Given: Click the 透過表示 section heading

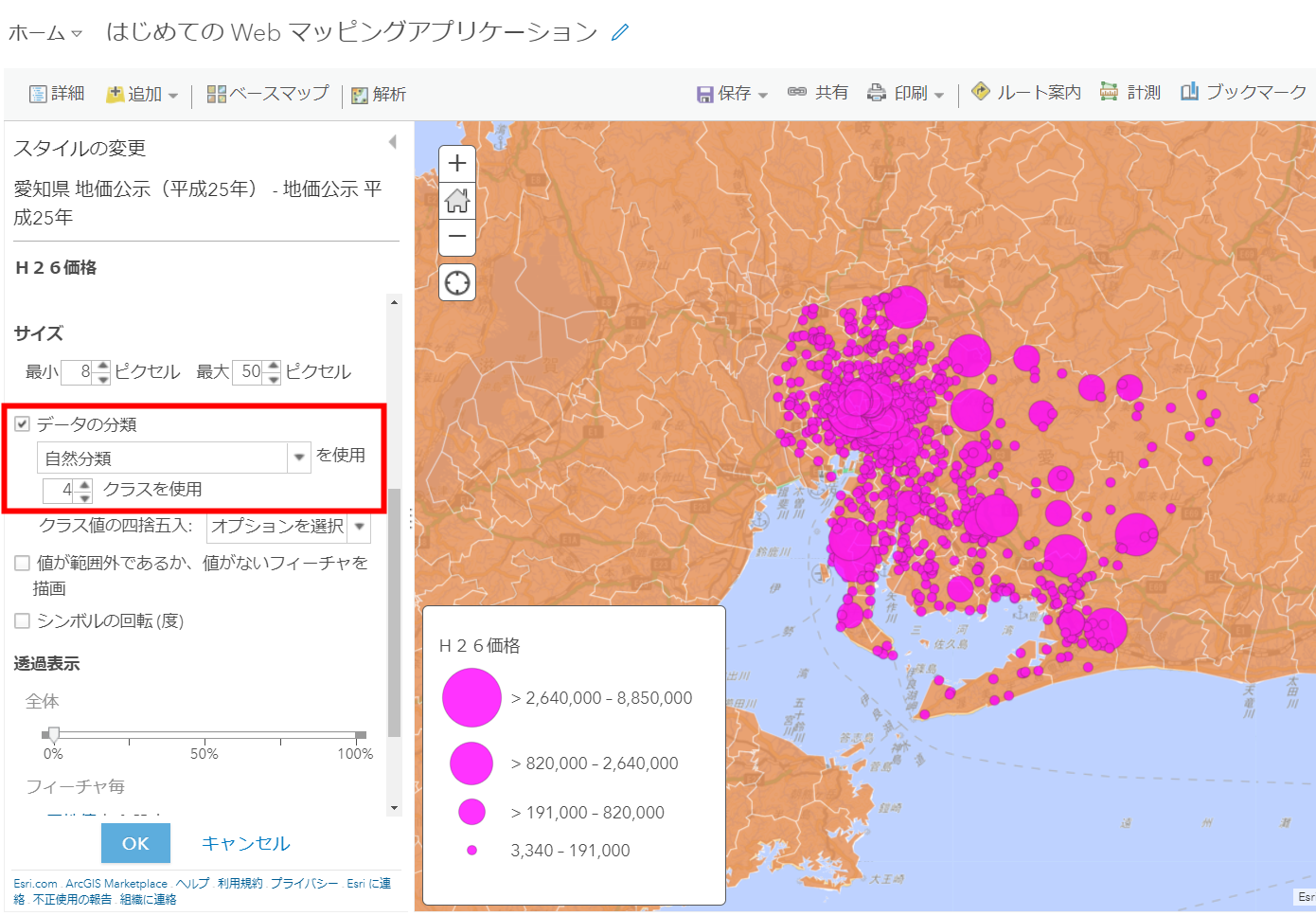Looking at the screenshot, I should click(46, 664).
